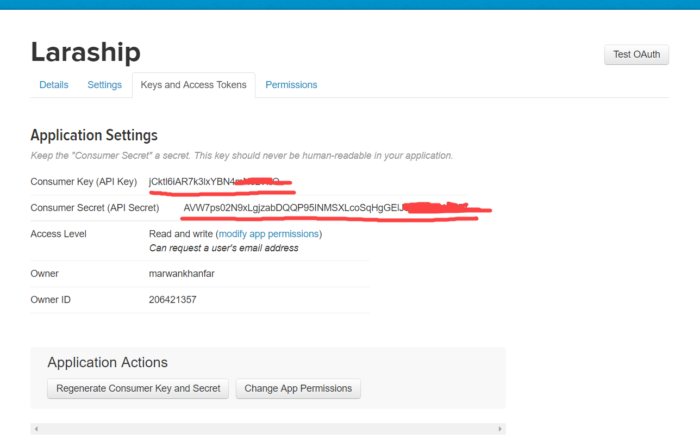Click the right scroll arrow icon
The image size is (700, 439).
pyautogui.click(x=500, y=429)
